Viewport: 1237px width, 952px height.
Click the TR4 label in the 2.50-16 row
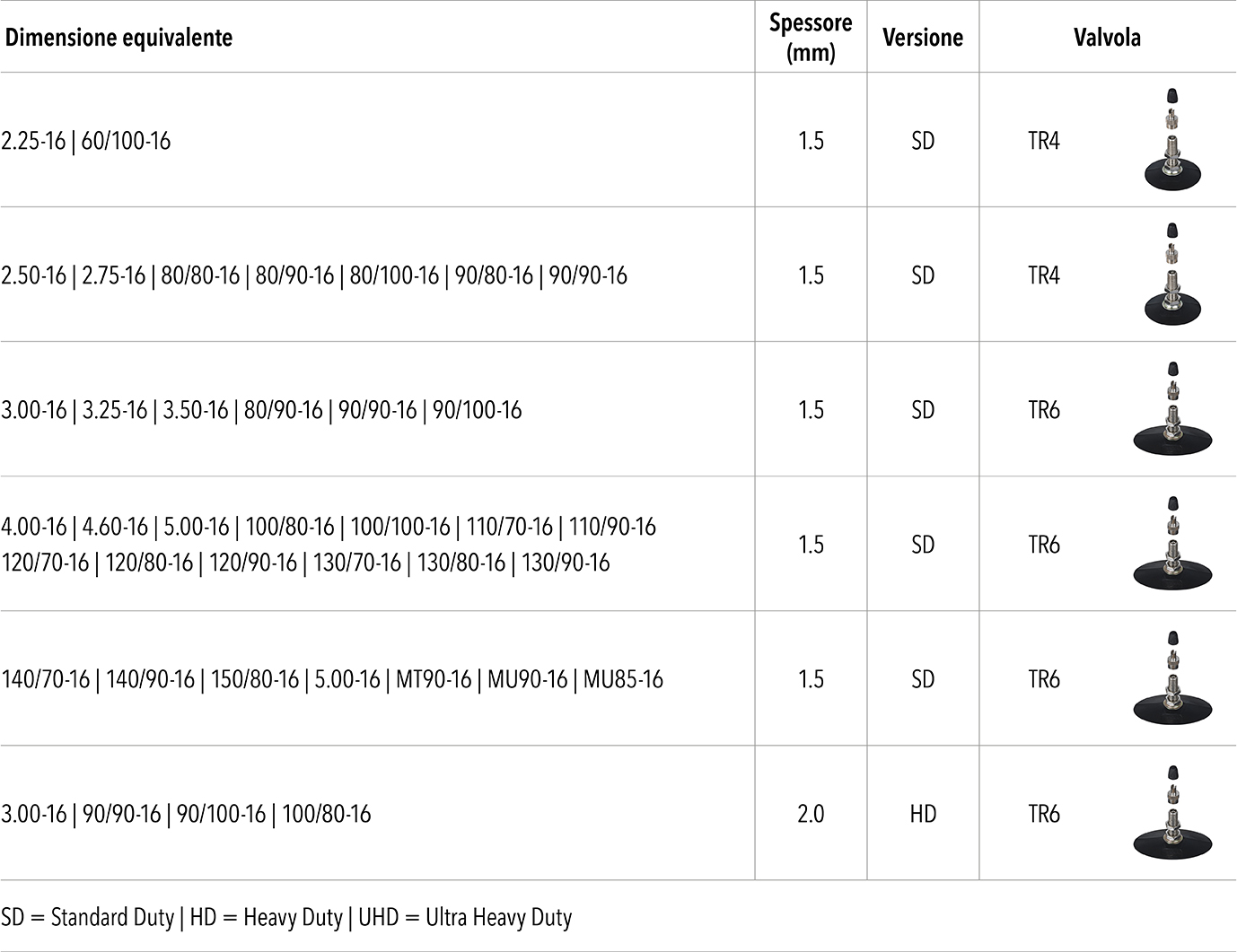click(1044, 275)
